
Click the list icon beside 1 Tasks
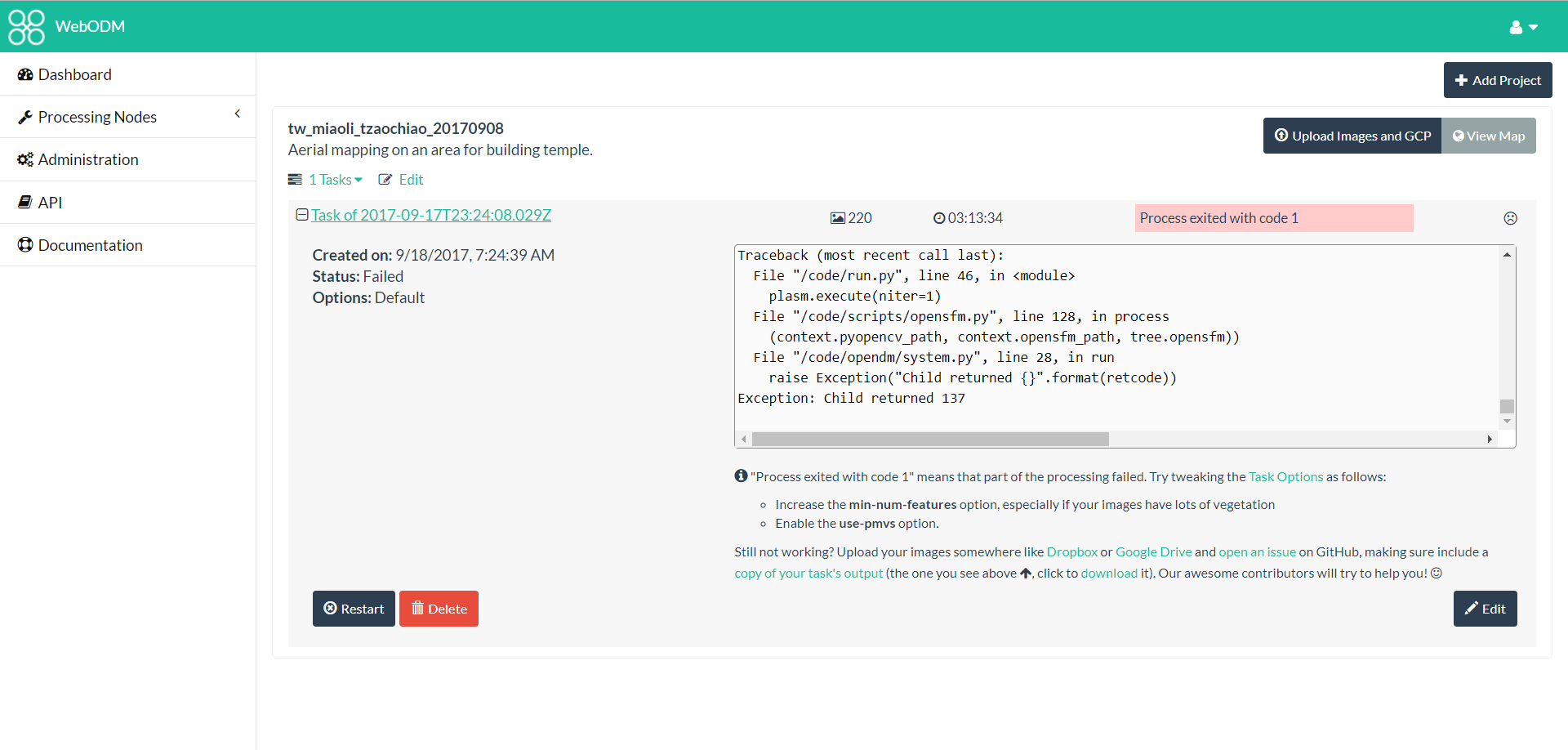[x=294, y=179]
